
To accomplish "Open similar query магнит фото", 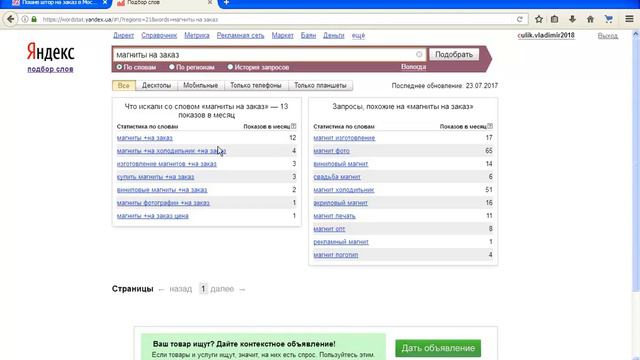I will click(x=331, y=151).
